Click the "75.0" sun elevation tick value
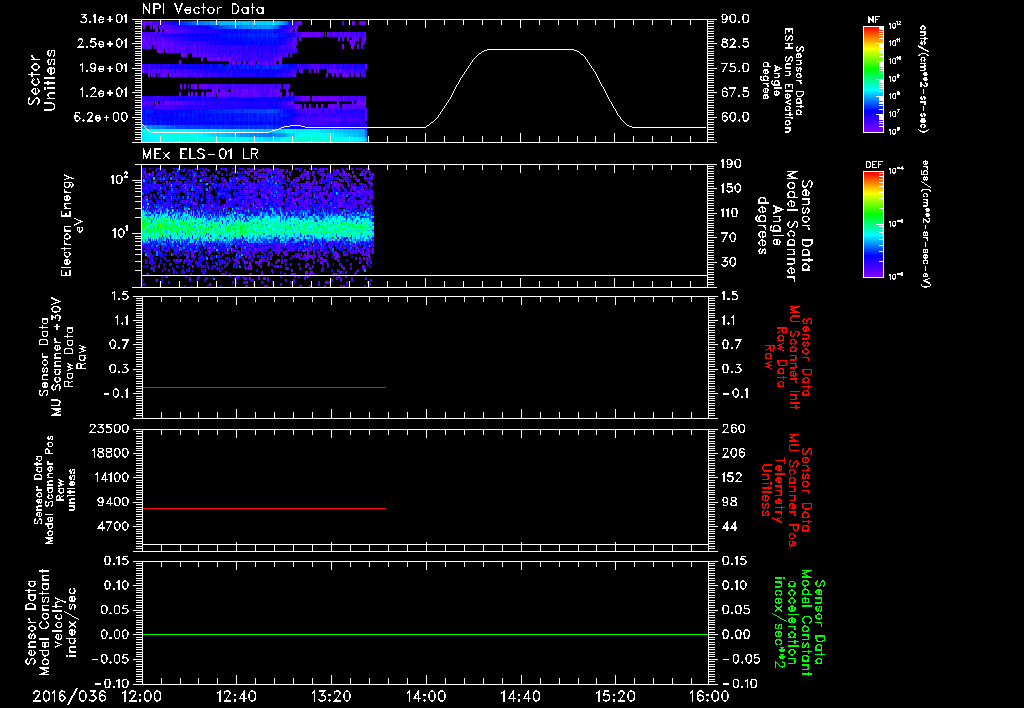The height and width of the screenshot is (708, 1024). [735, 68]
